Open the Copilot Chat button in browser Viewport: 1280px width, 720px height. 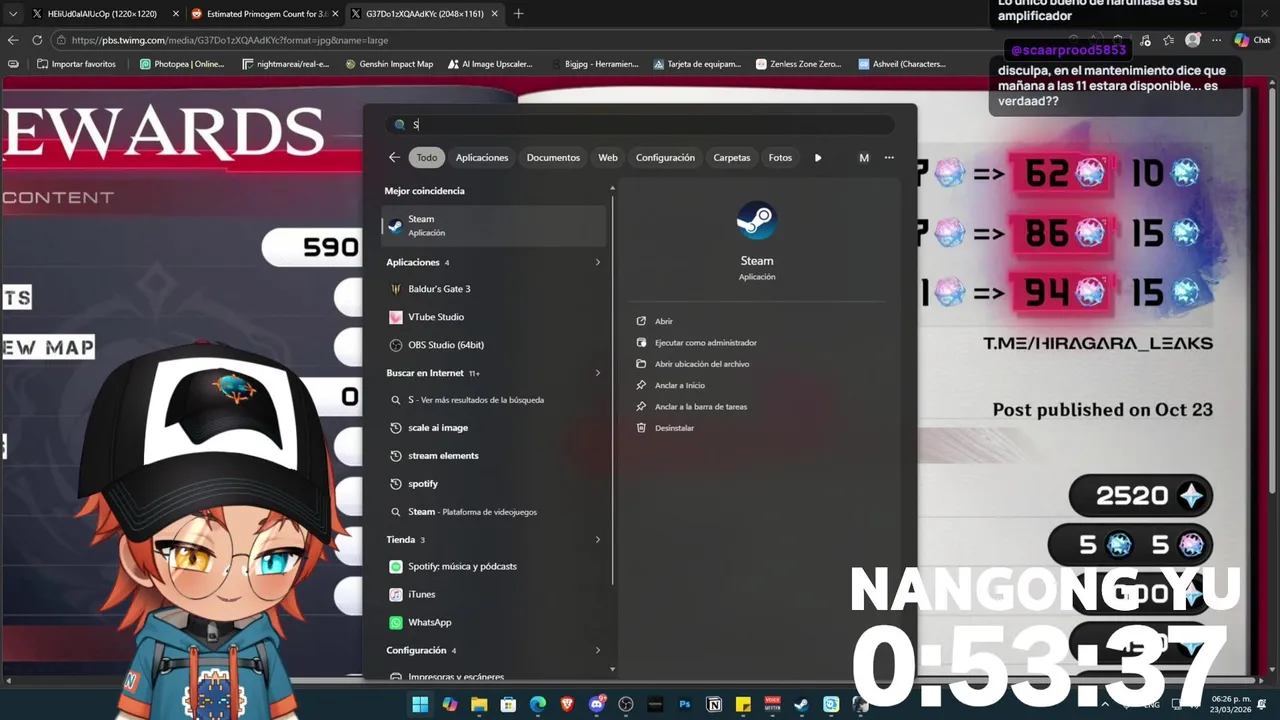pyautogui.click(x=1252, y=40)
